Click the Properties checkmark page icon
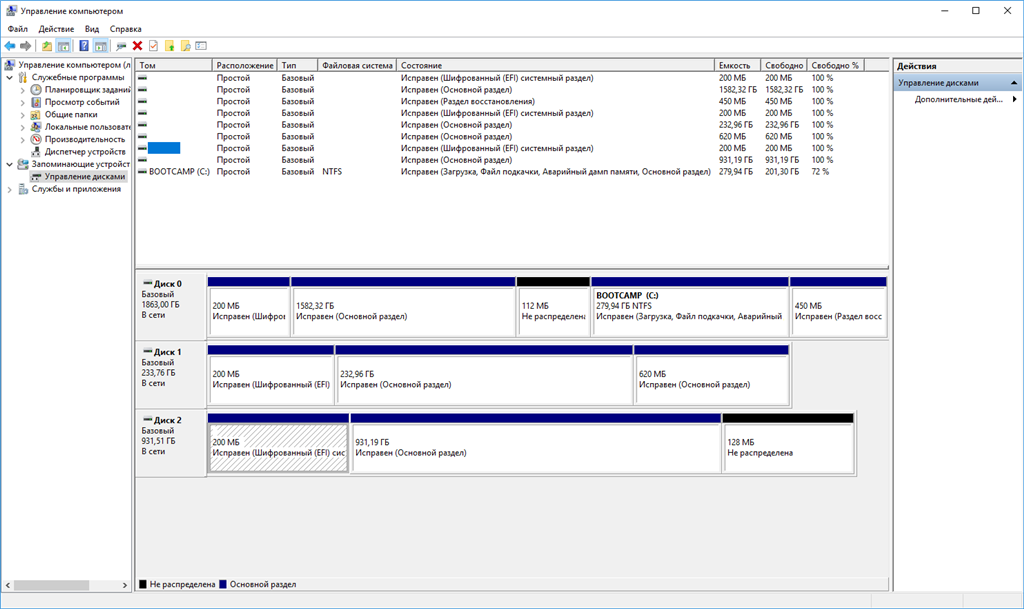Image resolution: width=1024 pixels, height=609 pixels. click(x=153, y=46)
